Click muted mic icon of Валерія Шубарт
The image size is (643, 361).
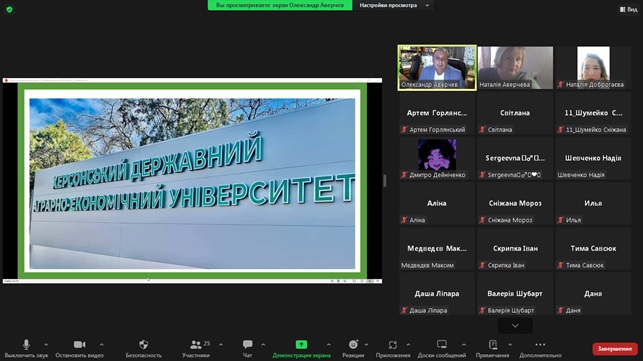tap(483, 310)
